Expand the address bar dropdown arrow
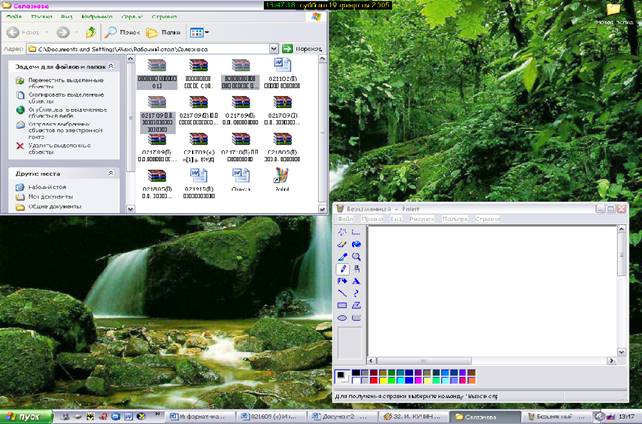 click(274, 48)
